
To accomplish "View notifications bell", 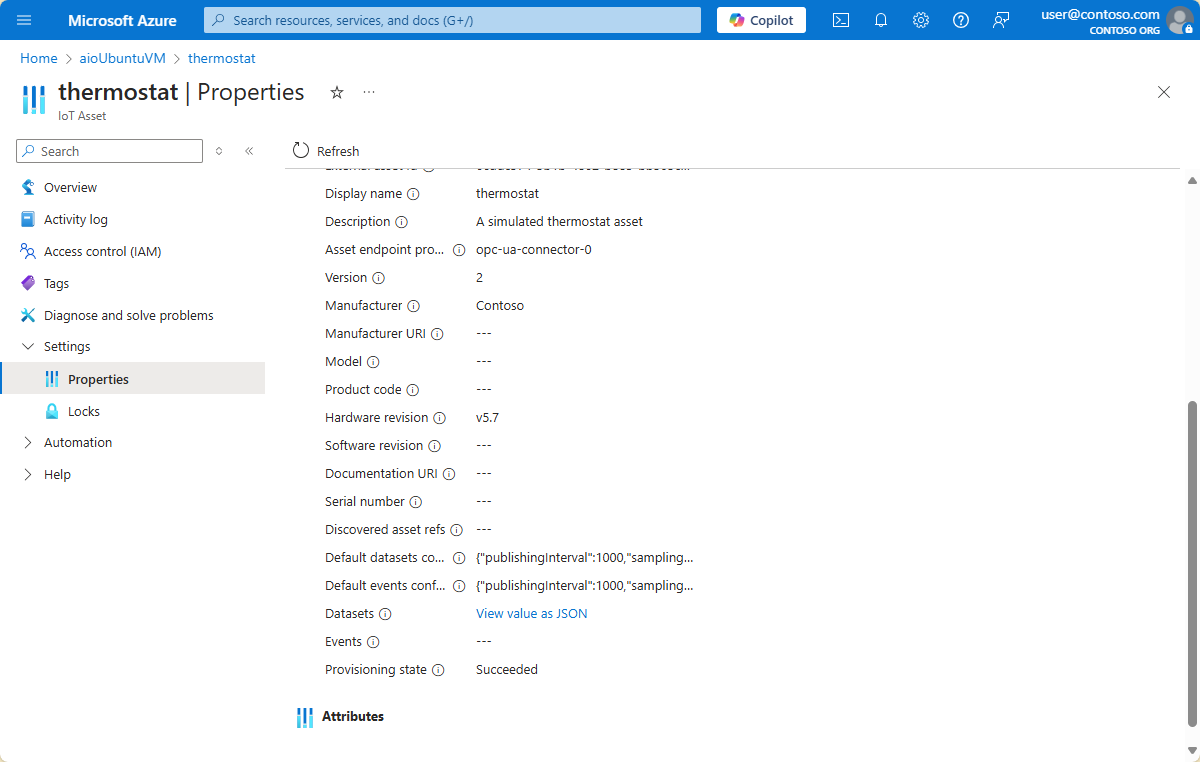I will coord(881,20).
